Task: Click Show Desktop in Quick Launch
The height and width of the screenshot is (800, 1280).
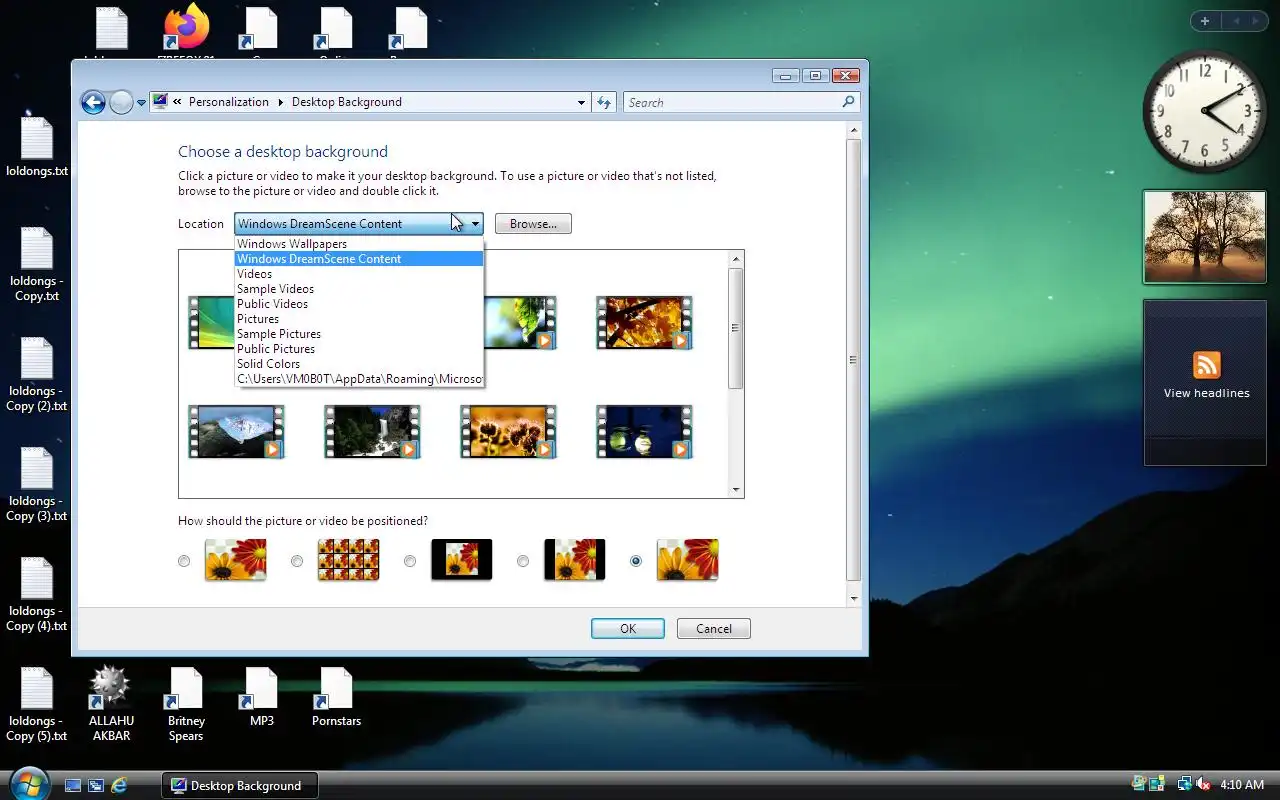Action: coord(73,786)
